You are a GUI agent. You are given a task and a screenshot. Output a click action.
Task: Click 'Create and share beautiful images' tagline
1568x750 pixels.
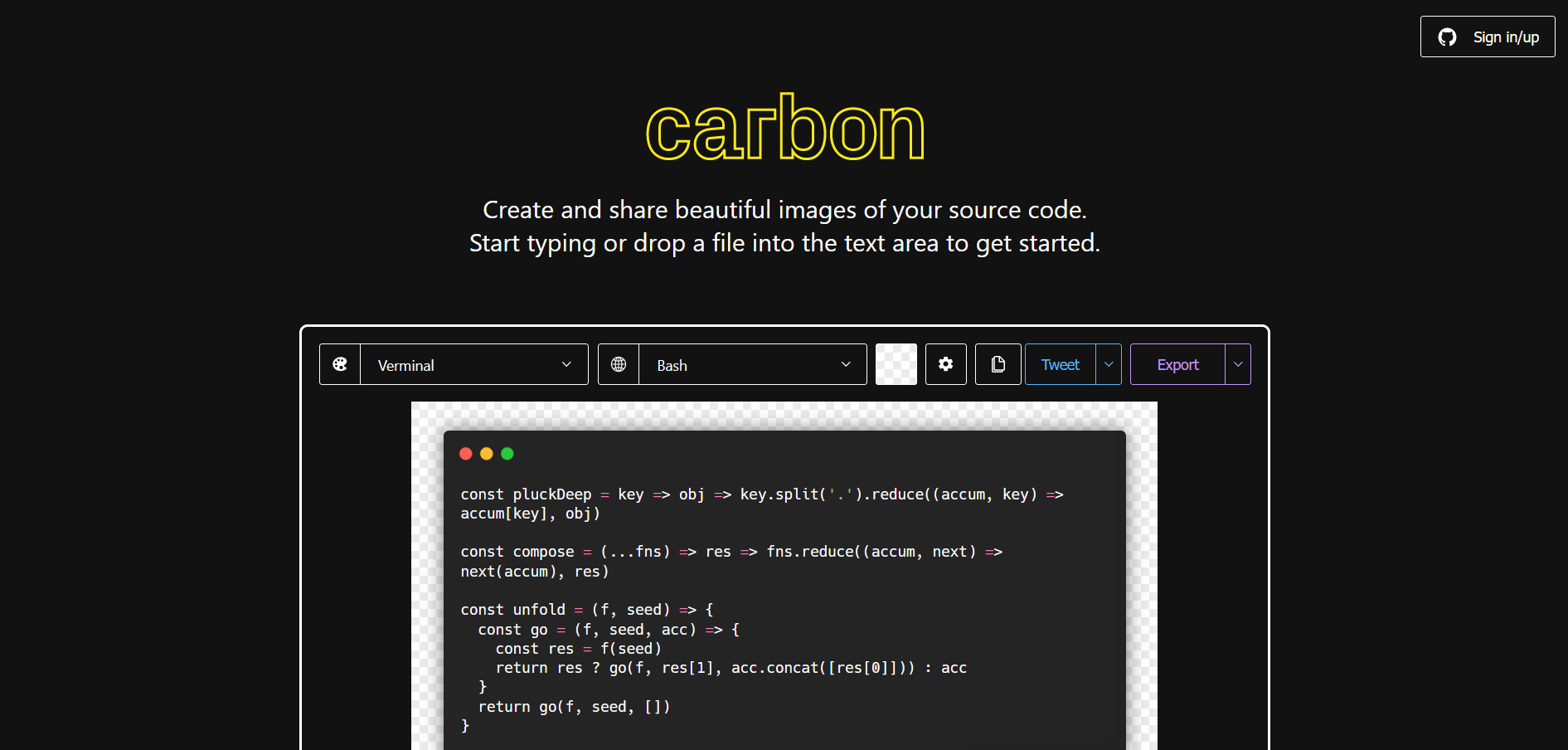pyautogui.click(x=784, y=210)
